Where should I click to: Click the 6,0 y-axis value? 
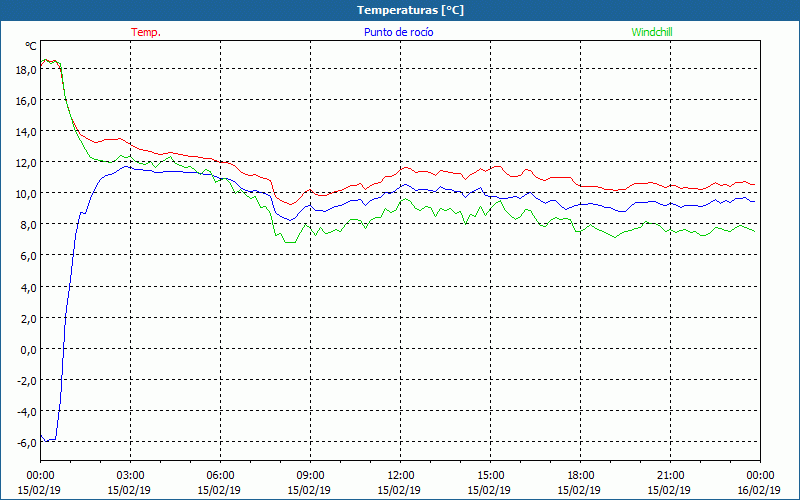(x=28, y=257)
